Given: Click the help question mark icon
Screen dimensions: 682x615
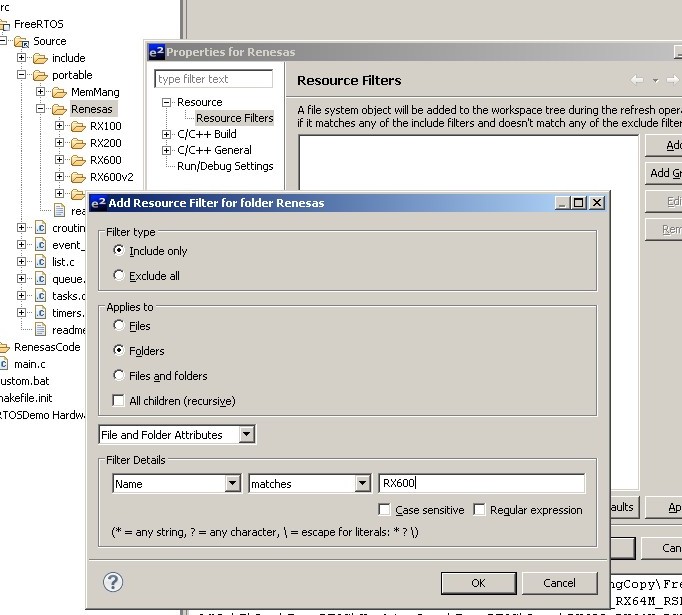Looking at the screenshot, I should tap(113, 582).
